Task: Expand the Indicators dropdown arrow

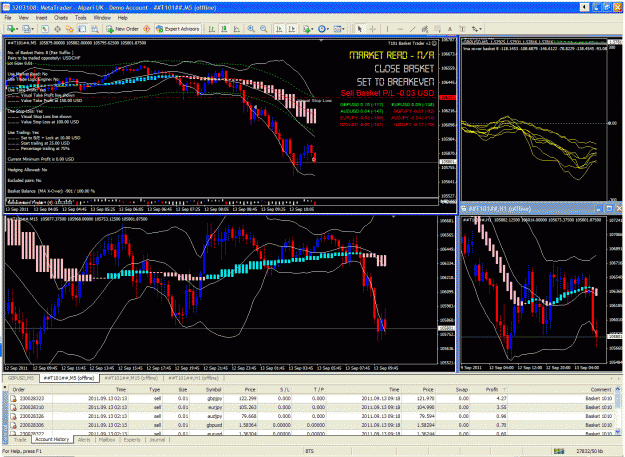Action: point(312,29)
